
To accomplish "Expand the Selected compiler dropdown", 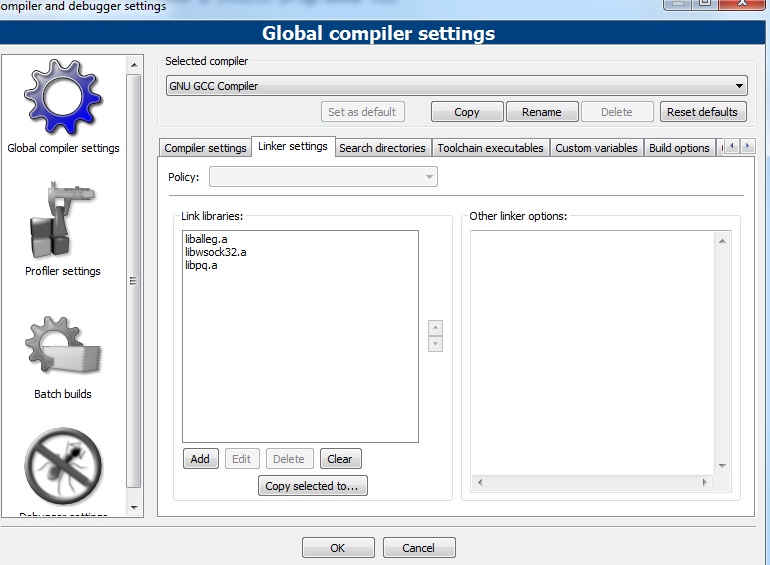I will click(456, 86).
